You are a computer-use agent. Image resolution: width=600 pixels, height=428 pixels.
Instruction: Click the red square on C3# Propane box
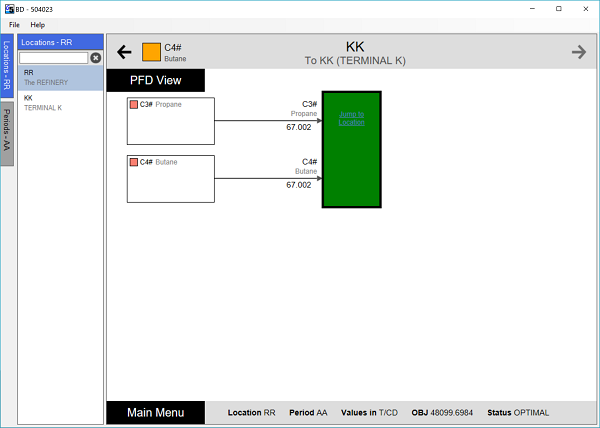tap(133, 104)
